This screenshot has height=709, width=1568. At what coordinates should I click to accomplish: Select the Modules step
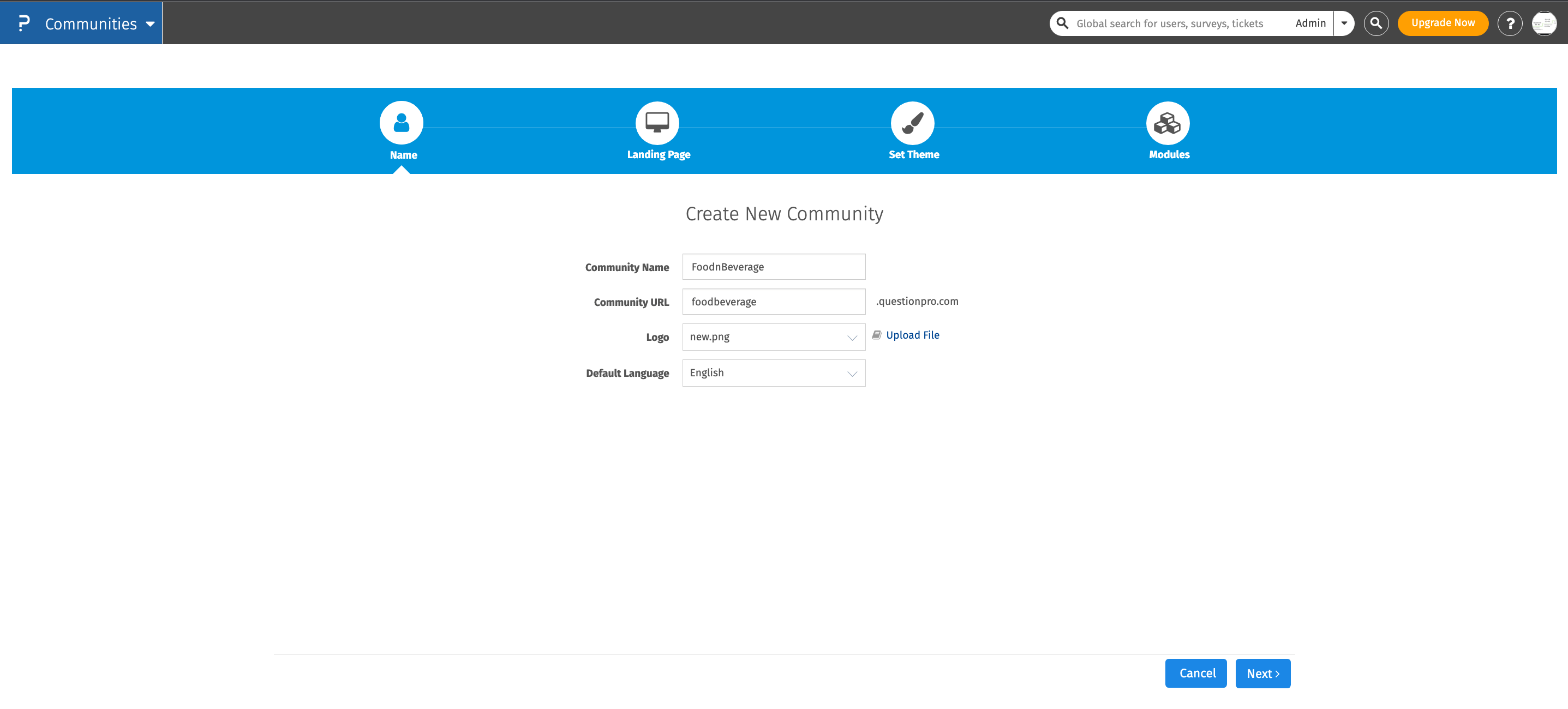1169,154
